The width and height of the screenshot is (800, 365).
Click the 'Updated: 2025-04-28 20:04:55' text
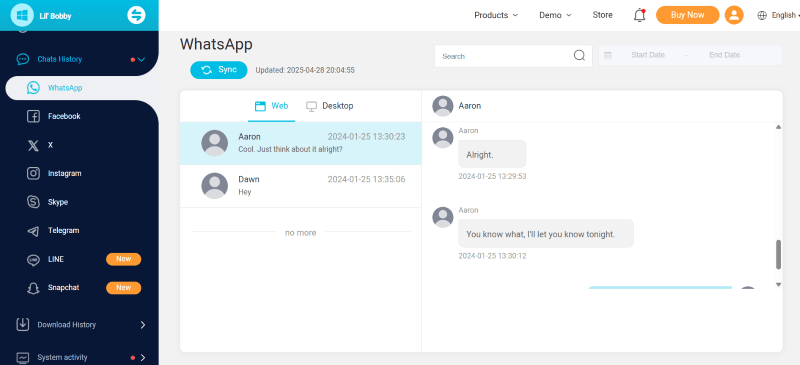(305, 70)
